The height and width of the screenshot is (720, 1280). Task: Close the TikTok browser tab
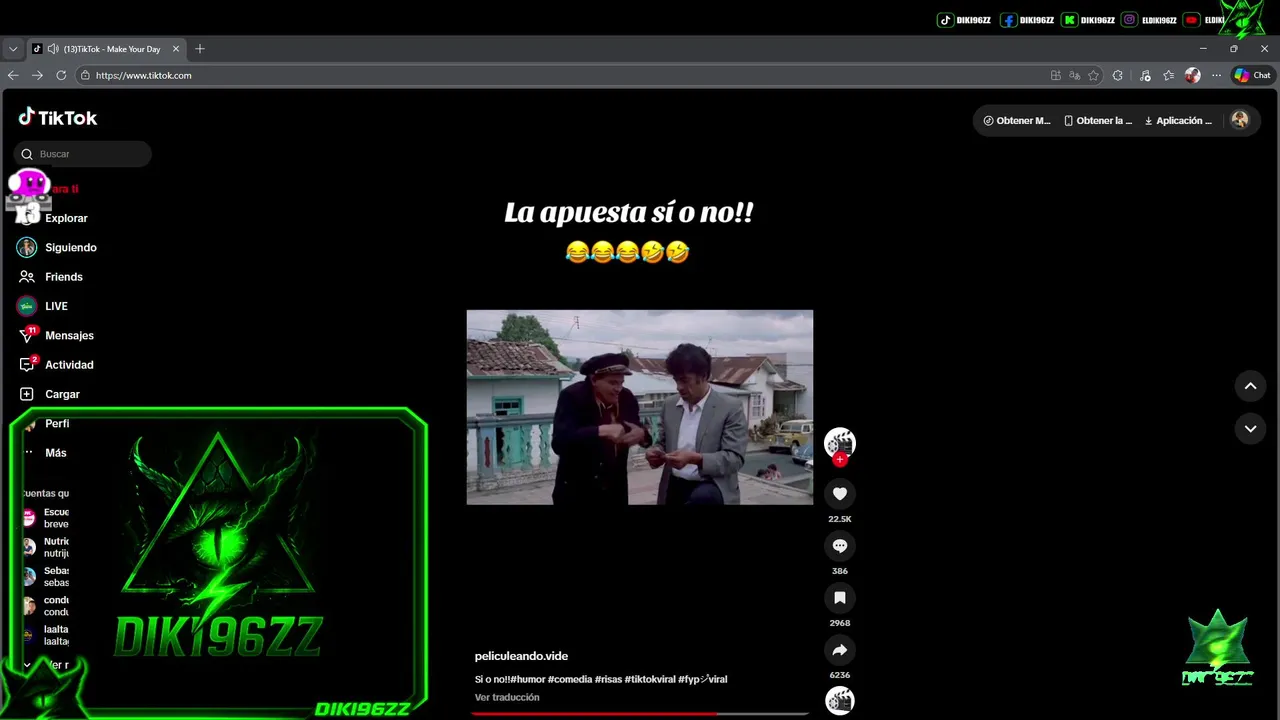[176, 49]
